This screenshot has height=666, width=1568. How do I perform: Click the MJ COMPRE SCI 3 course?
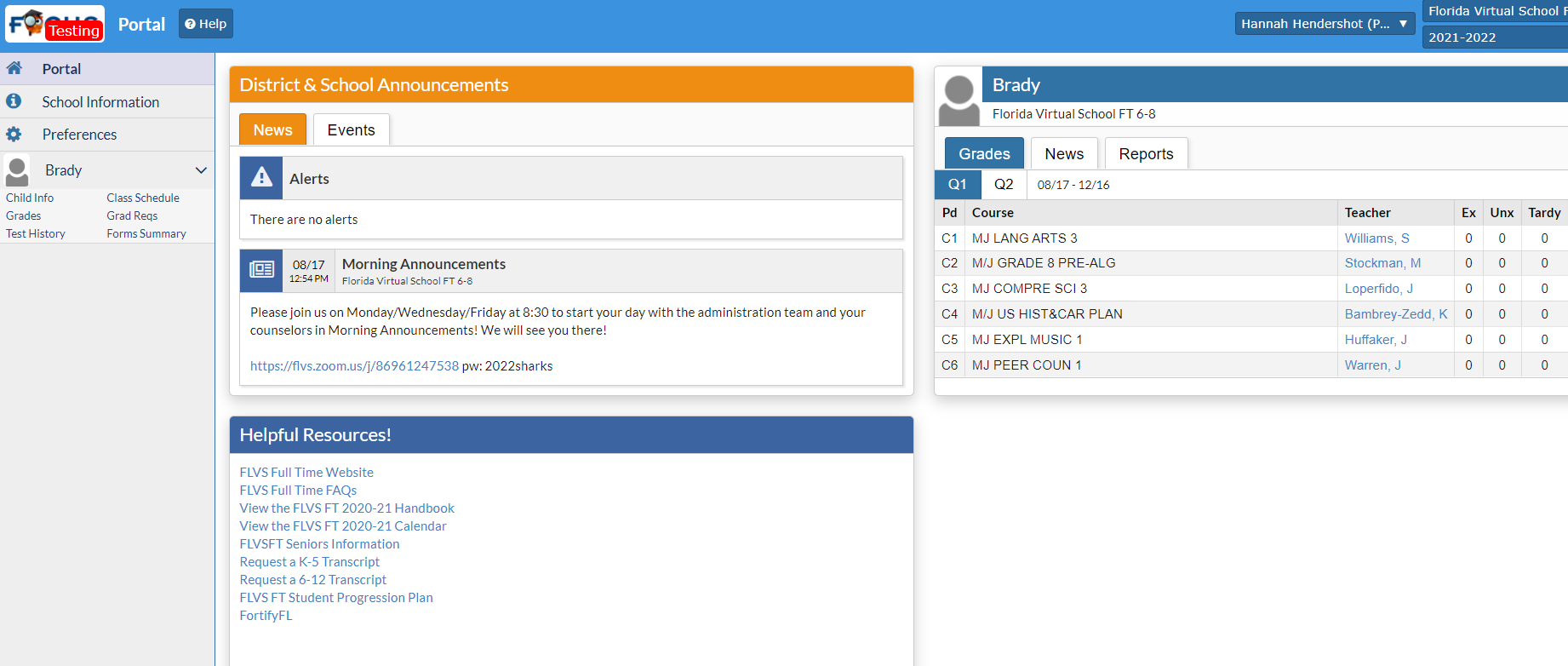click(1029, 289)
